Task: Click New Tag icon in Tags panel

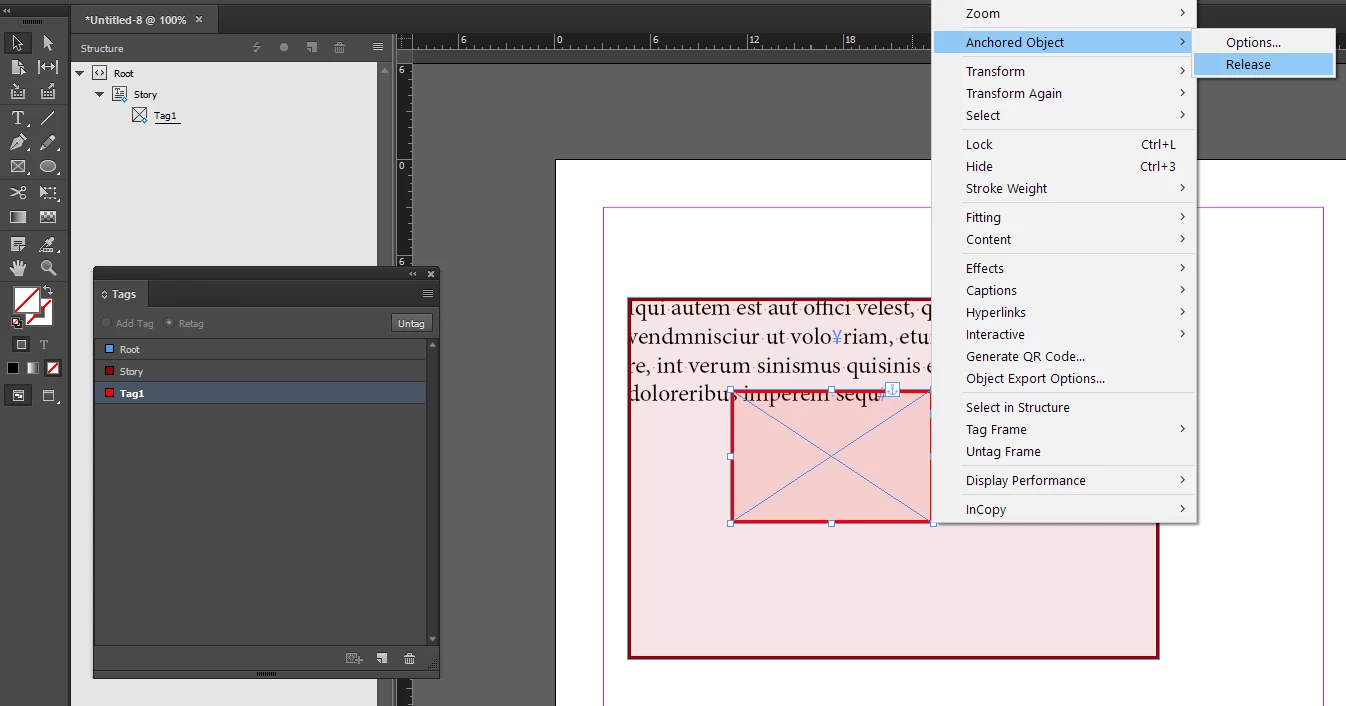Action: 381,658
